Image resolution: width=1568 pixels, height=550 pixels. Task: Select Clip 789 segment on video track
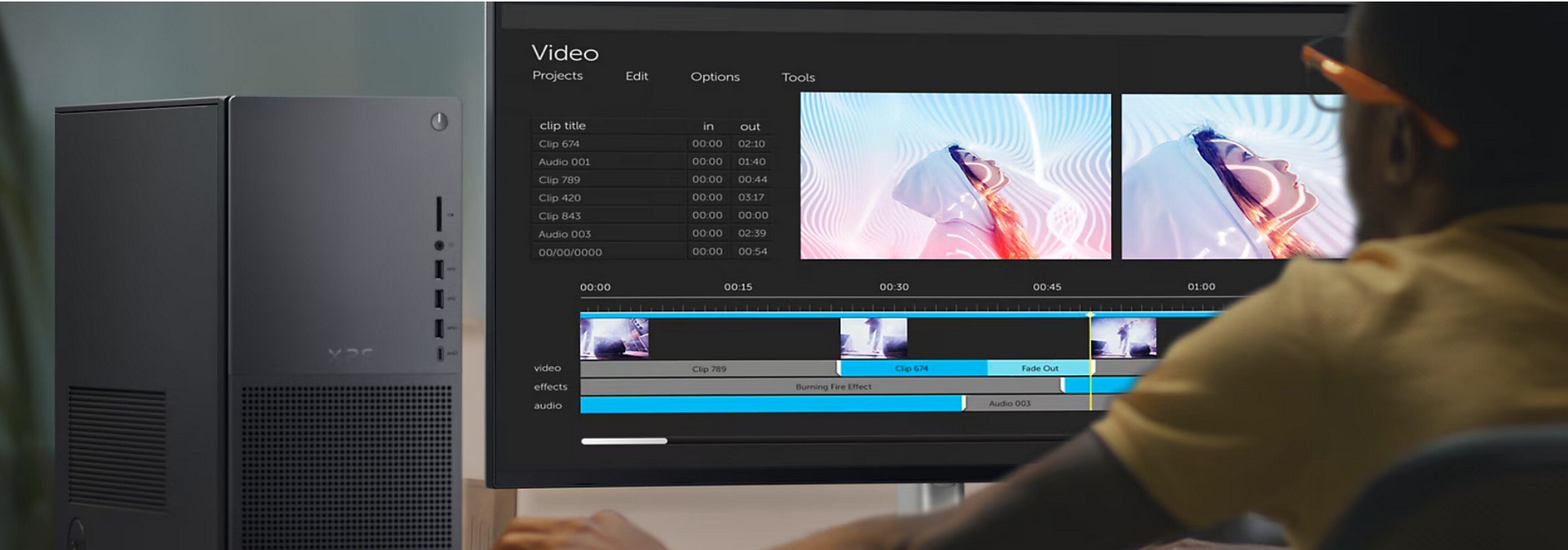(x=709, y=369)
